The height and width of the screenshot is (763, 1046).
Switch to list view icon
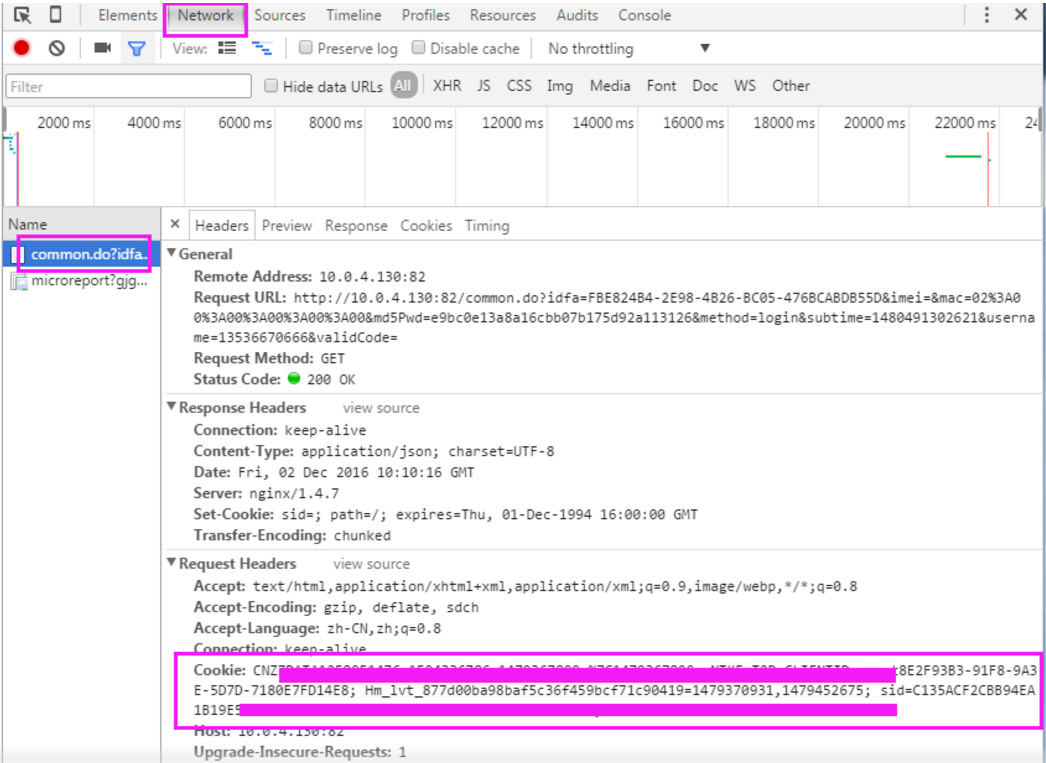point(227,48)
